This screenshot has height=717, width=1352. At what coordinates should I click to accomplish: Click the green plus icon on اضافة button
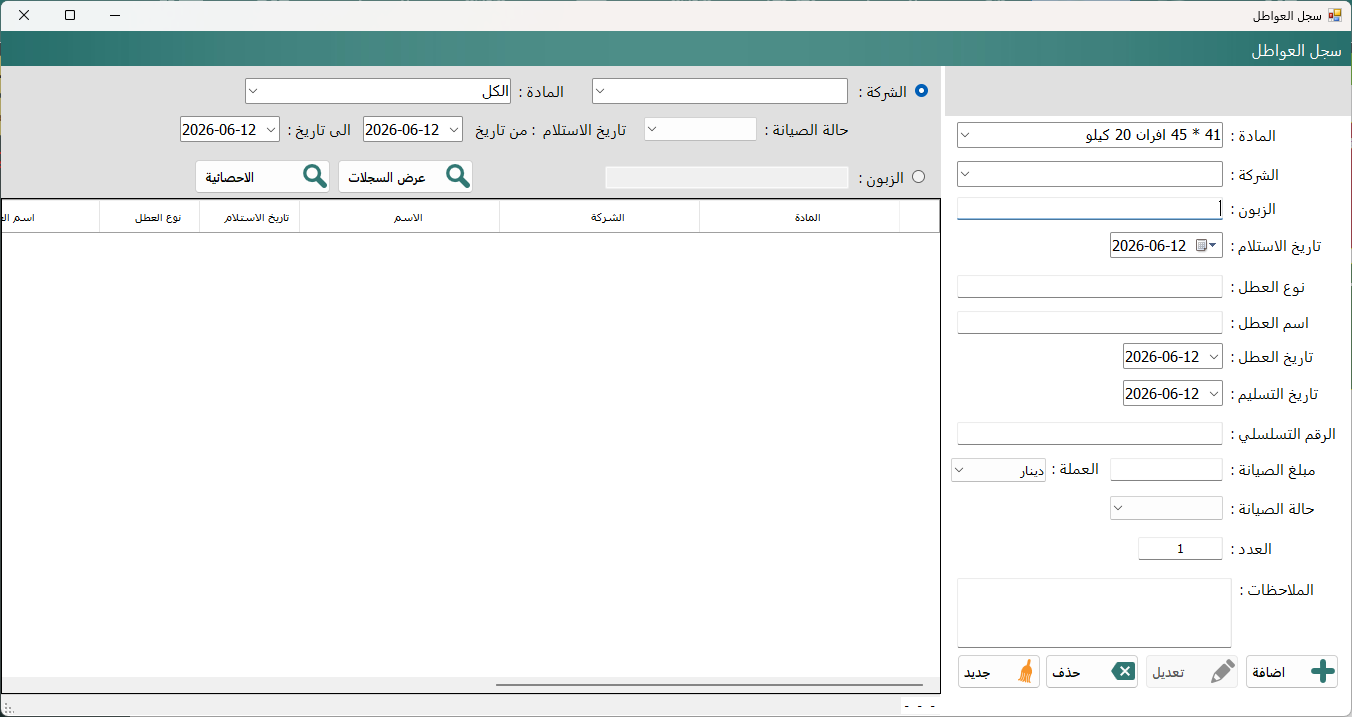[1322, 672]
